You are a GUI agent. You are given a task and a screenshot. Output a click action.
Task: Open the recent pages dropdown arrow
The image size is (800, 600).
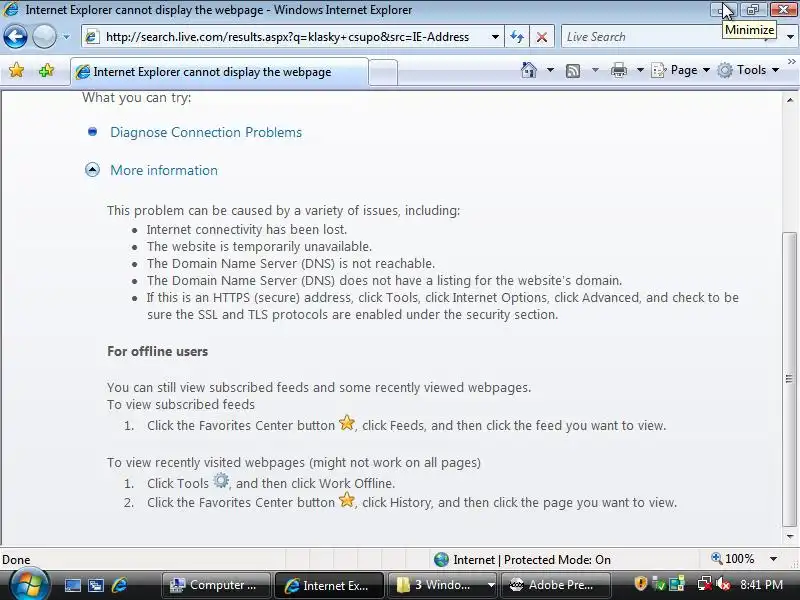pyautogui.click(x=66, y=37)
